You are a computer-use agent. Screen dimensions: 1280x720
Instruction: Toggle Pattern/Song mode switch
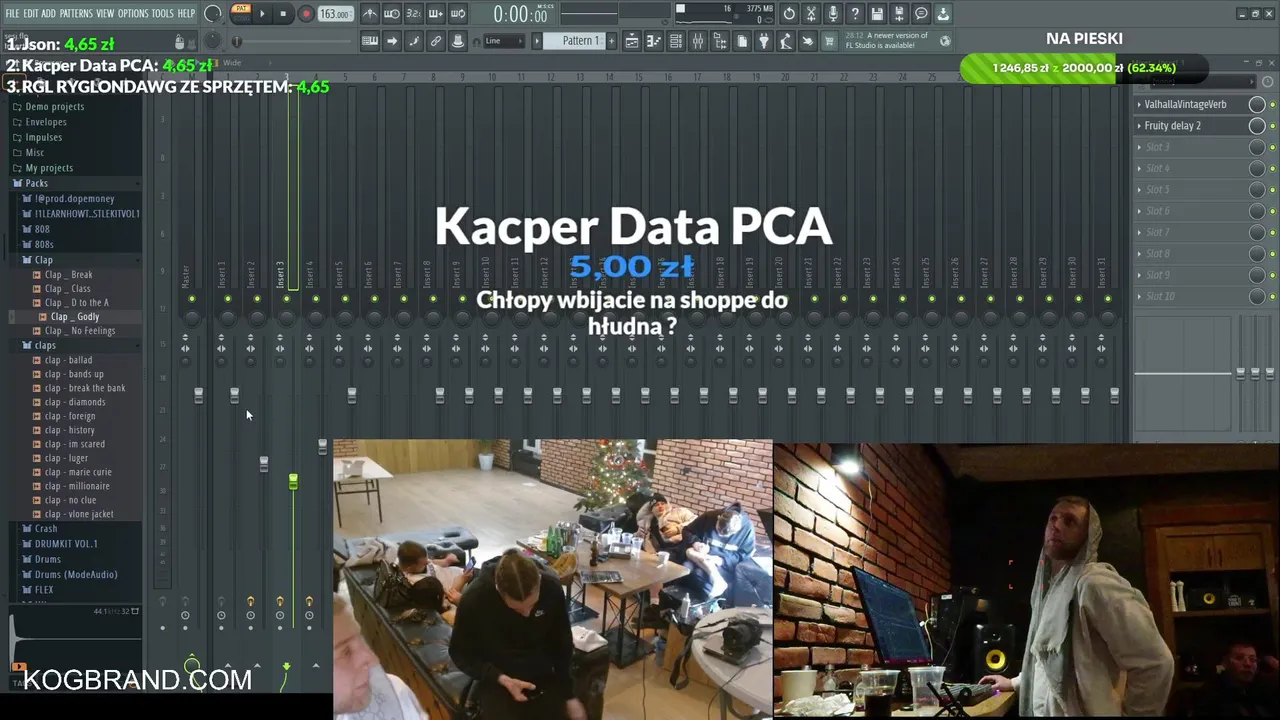tap(241, 13)
